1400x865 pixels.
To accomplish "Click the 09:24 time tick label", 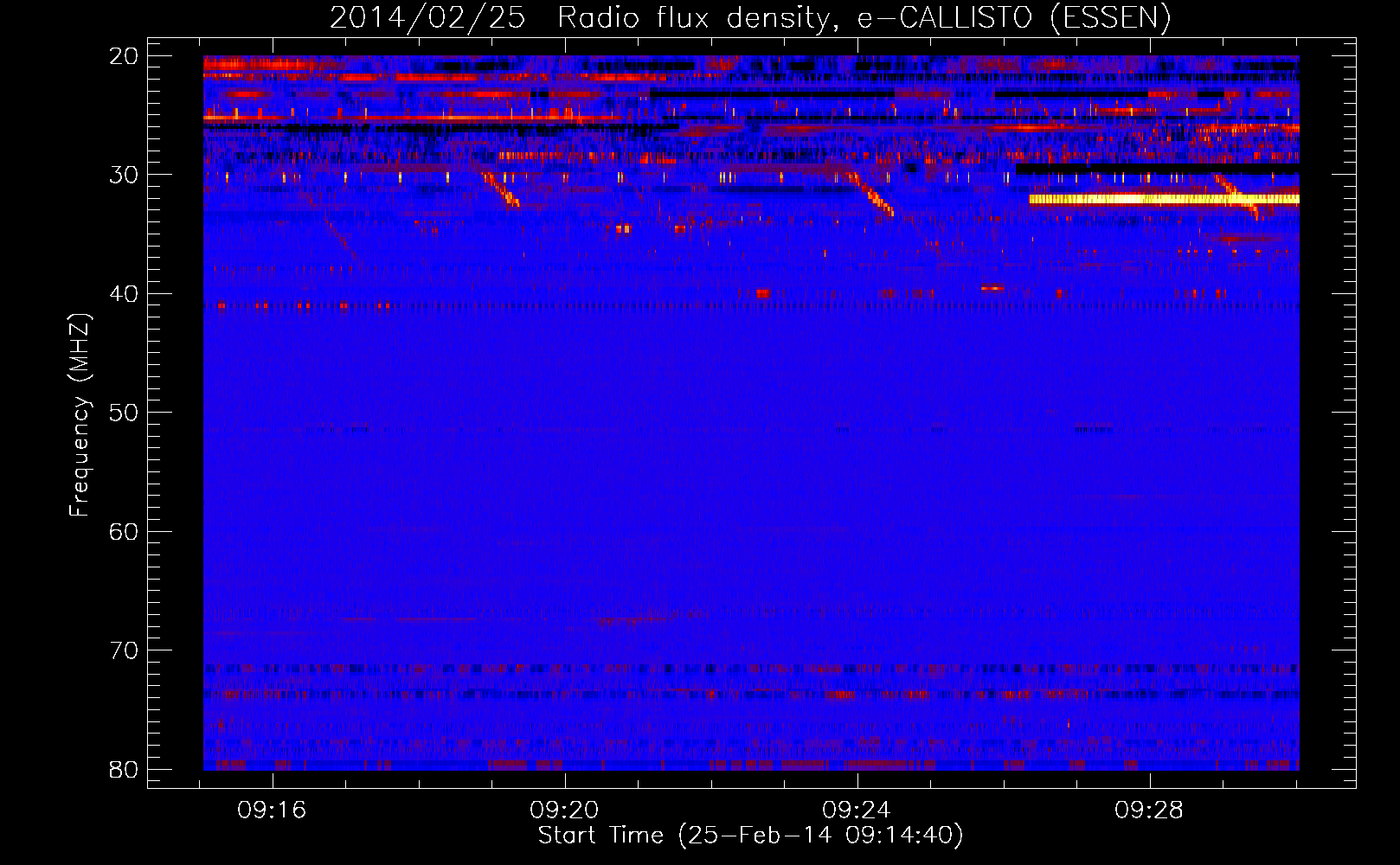I will point(857,811).
